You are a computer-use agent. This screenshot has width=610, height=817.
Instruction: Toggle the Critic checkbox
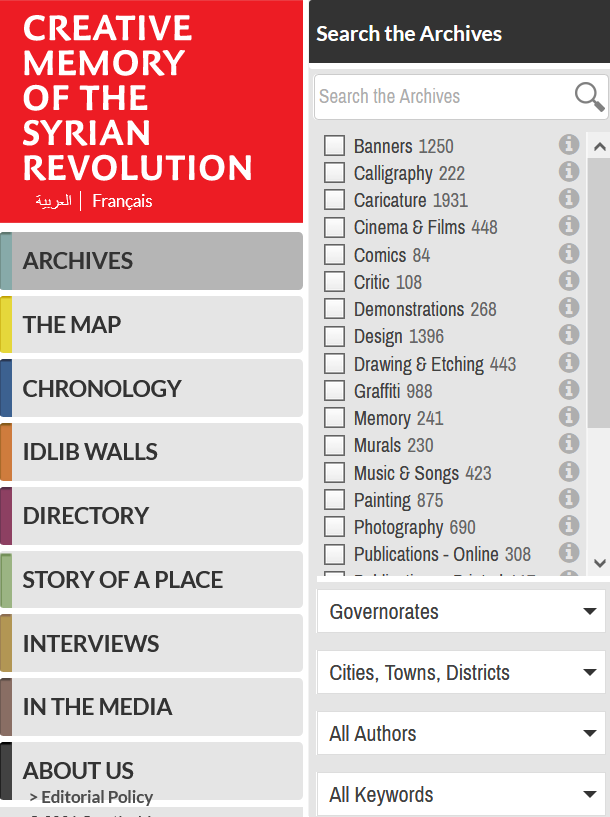click(334, 281)
